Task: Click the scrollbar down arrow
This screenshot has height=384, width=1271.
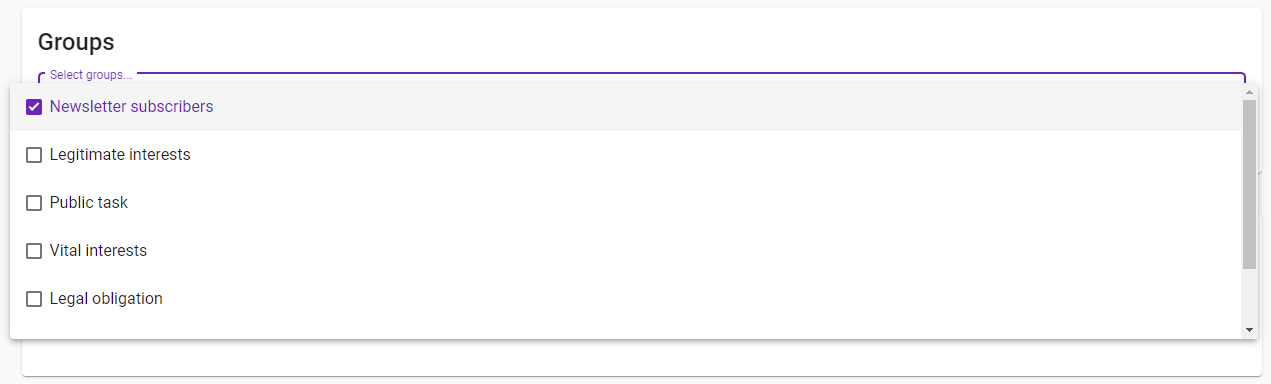Action: pyautogui.click(x=1249, y=330)
